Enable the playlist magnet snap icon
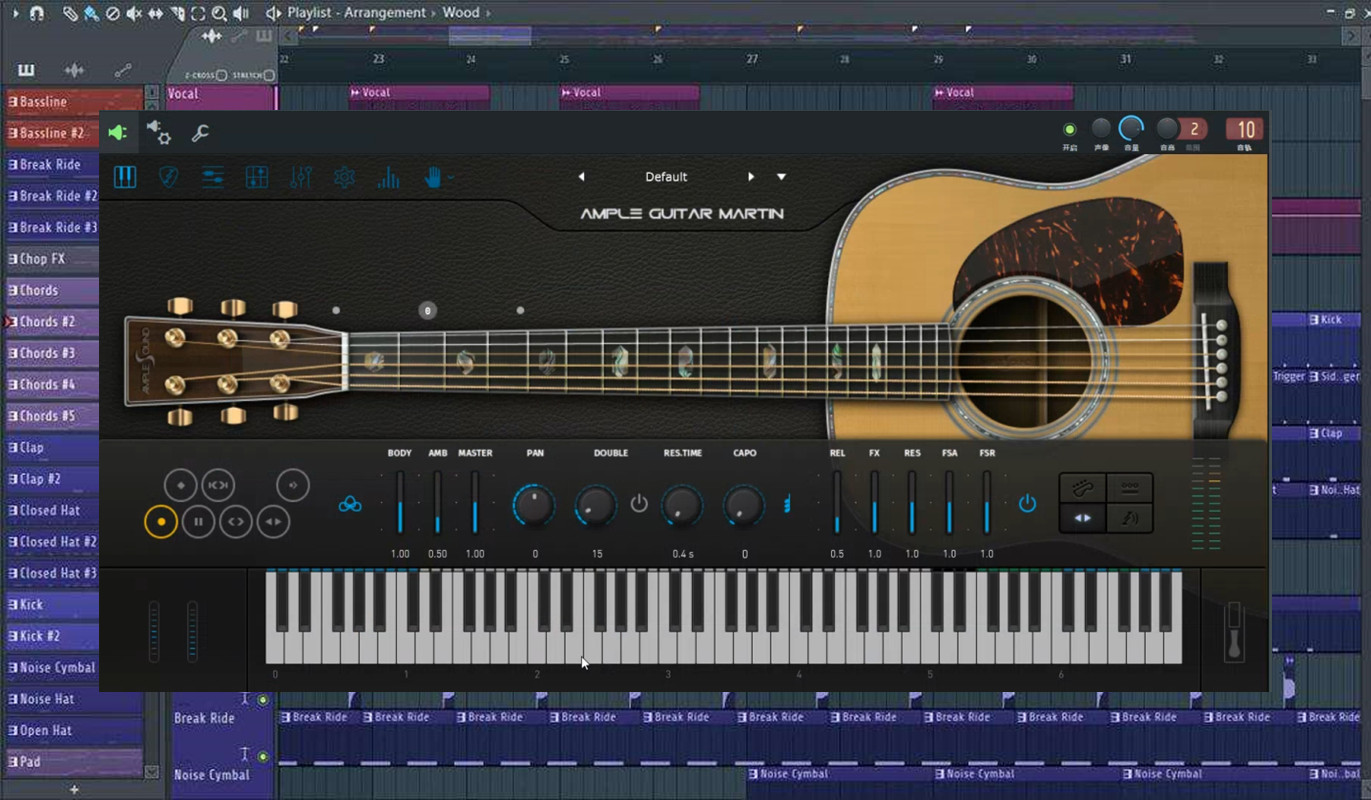The width and height of the screenshot is (1371, 800). point(37,13)
